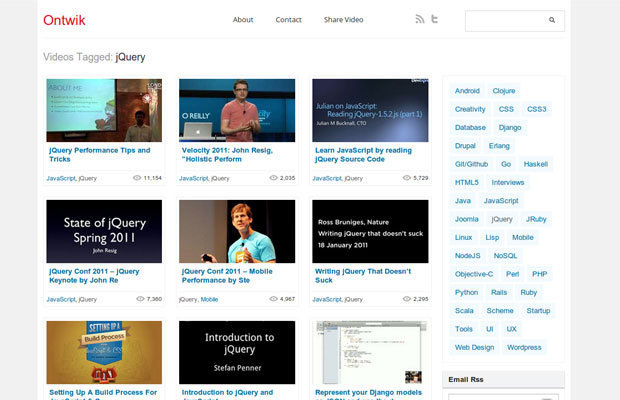Open 'jQuery Performance Tips and Tricks' title

click(100, 155)
